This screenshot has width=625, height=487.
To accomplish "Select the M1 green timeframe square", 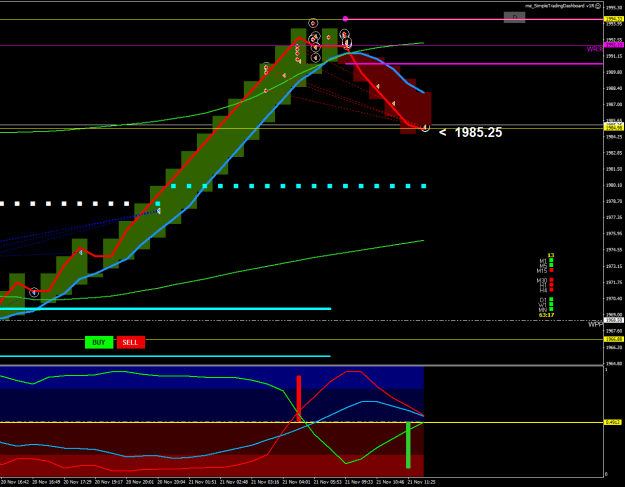I will [551, 260].
